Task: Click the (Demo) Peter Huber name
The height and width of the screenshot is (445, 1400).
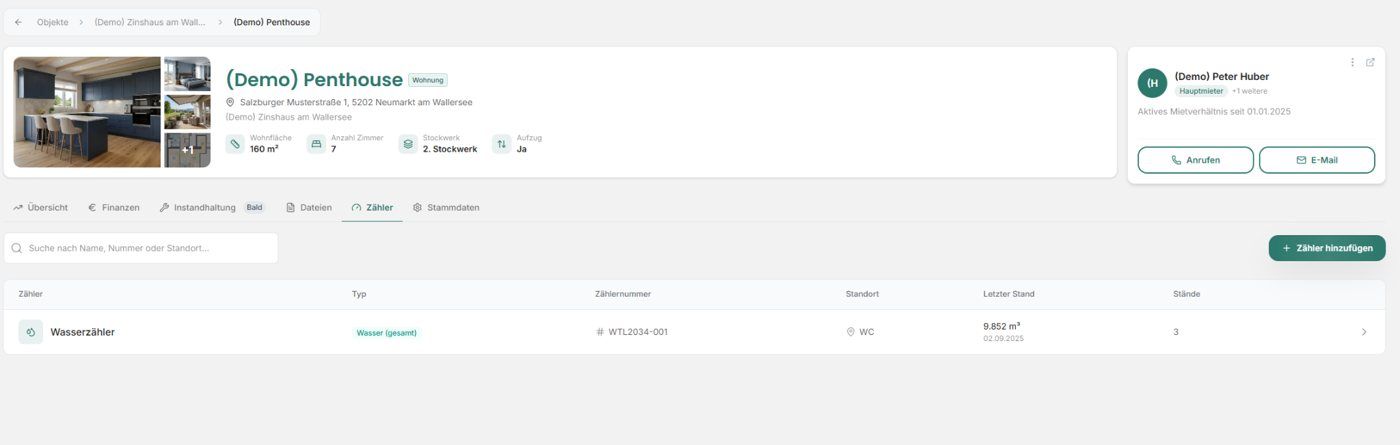Action: coord(1221,76)
